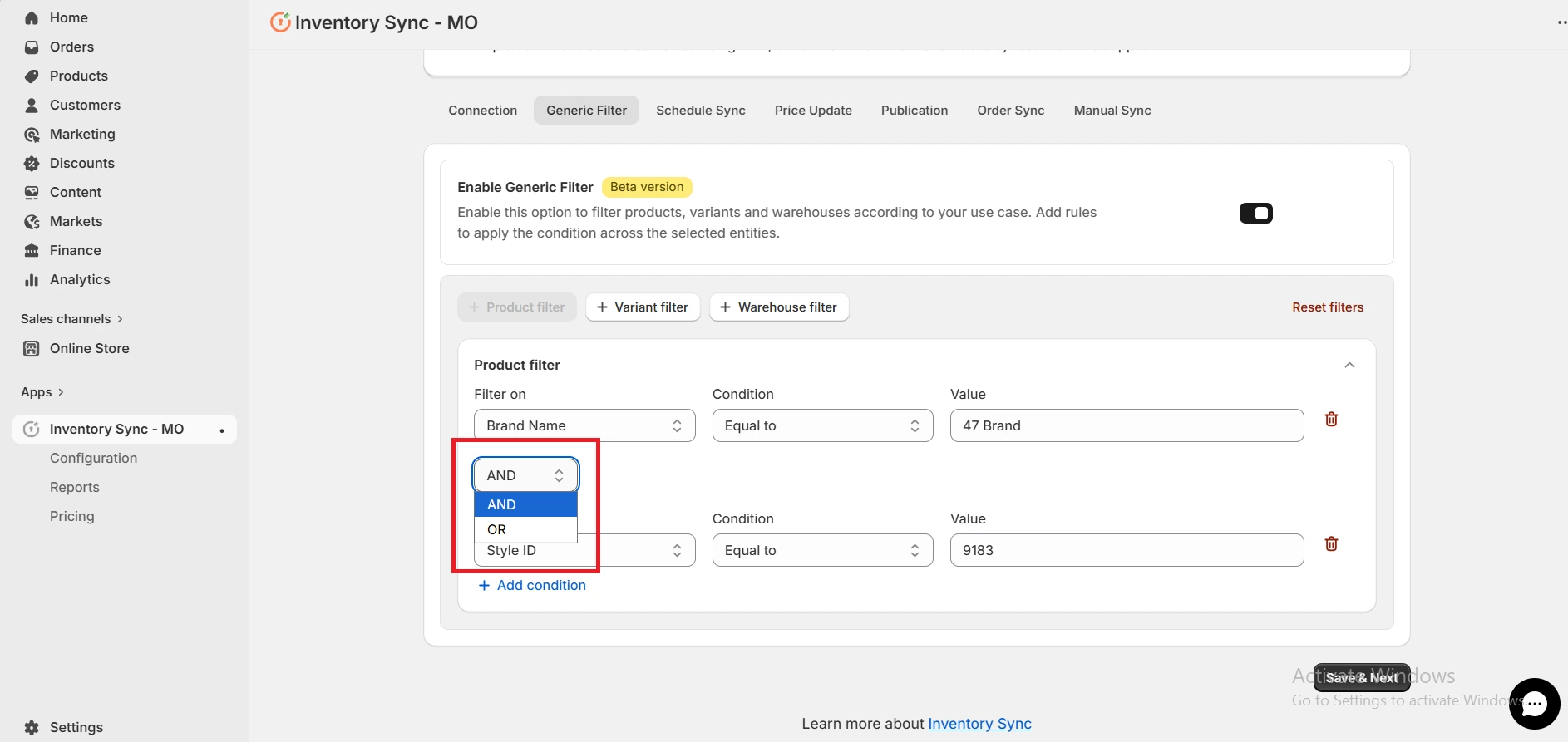This screenshot has width=1568, height=742.
Task: Open the first row Equal to condition dropdown
Action: [822, 425]
